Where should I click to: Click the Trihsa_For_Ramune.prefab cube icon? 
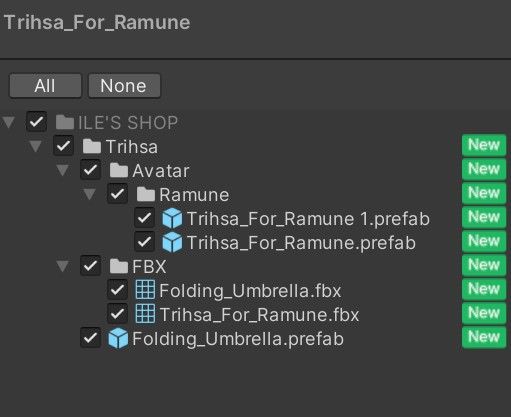pyautogui.click(x=172, y=242)
